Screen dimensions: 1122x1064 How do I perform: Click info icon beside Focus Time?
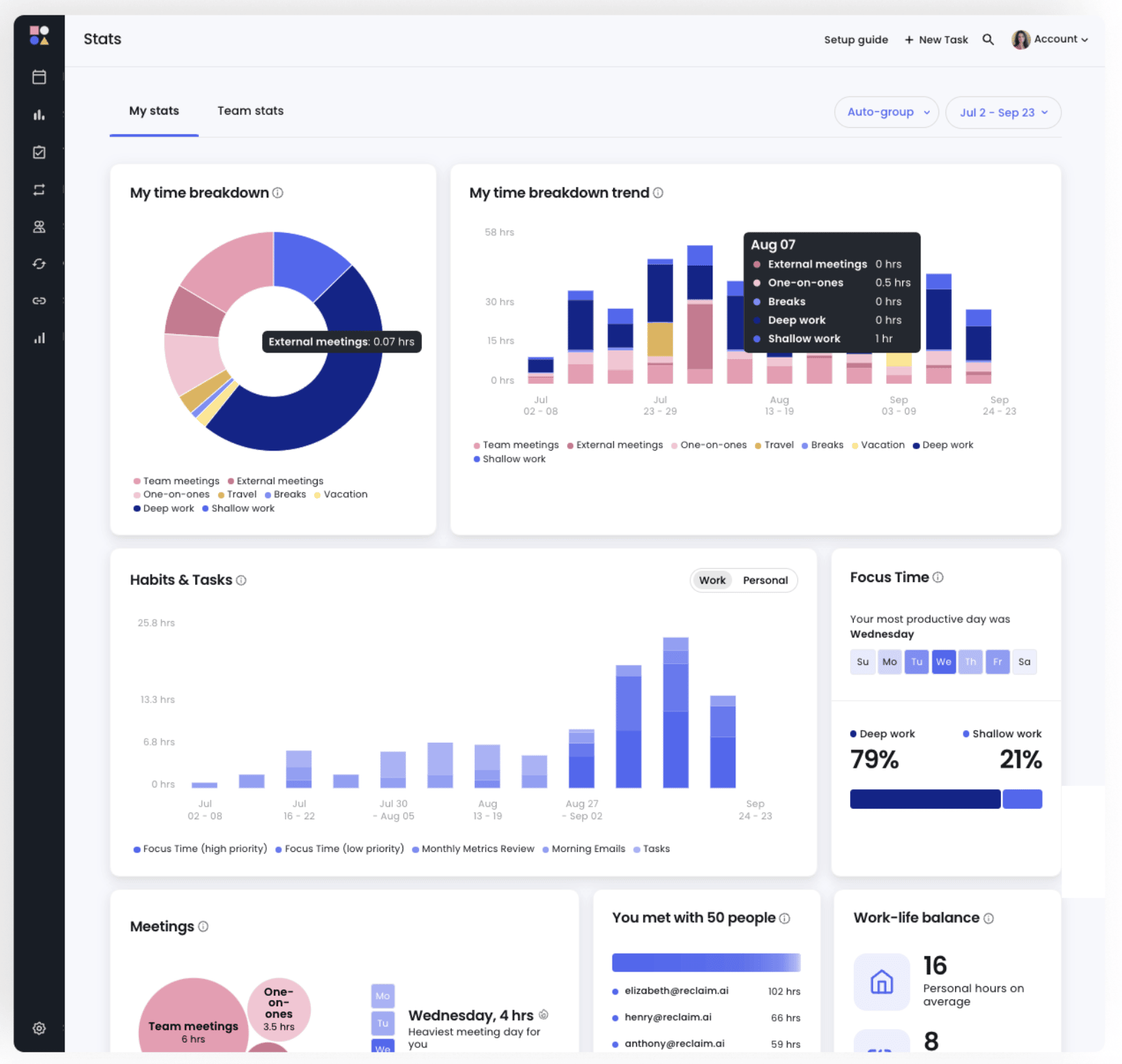pyautogui.click(x=938, y=577)
